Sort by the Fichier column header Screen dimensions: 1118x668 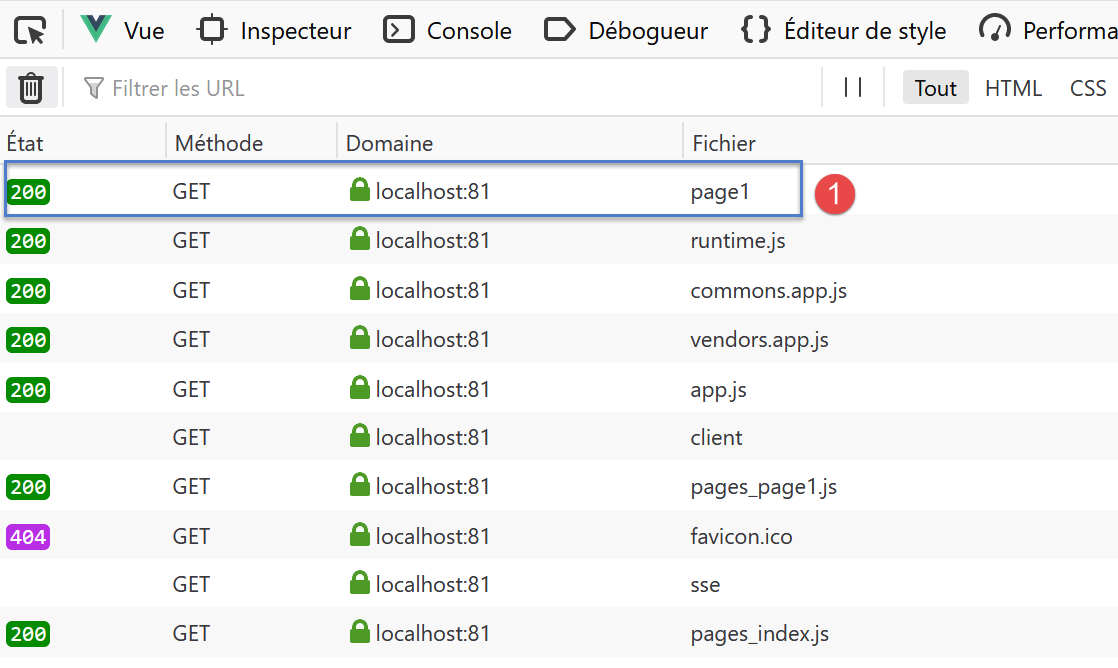click(724, 143)
